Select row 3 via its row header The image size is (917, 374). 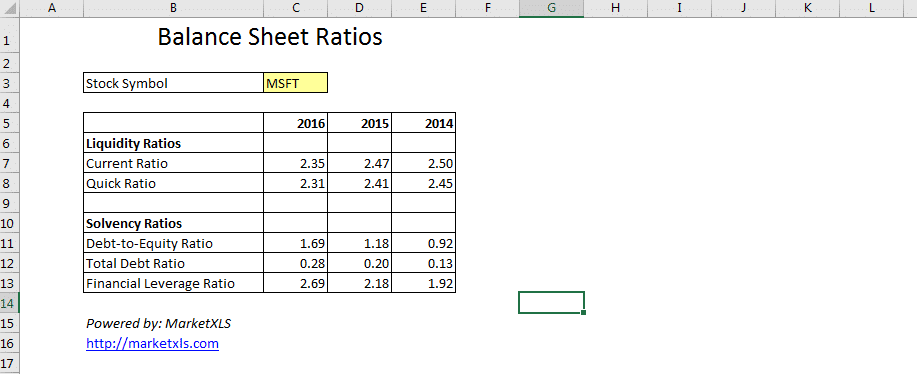9,83
